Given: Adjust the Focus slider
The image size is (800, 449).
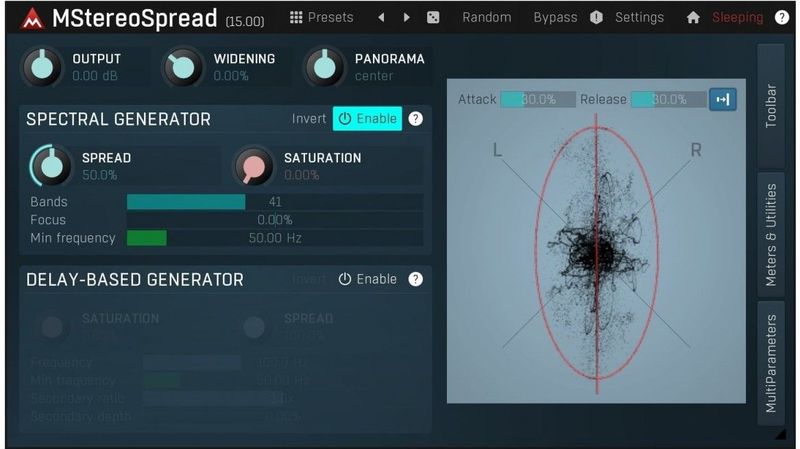Looking at the screenshot, I should (274, 220).
